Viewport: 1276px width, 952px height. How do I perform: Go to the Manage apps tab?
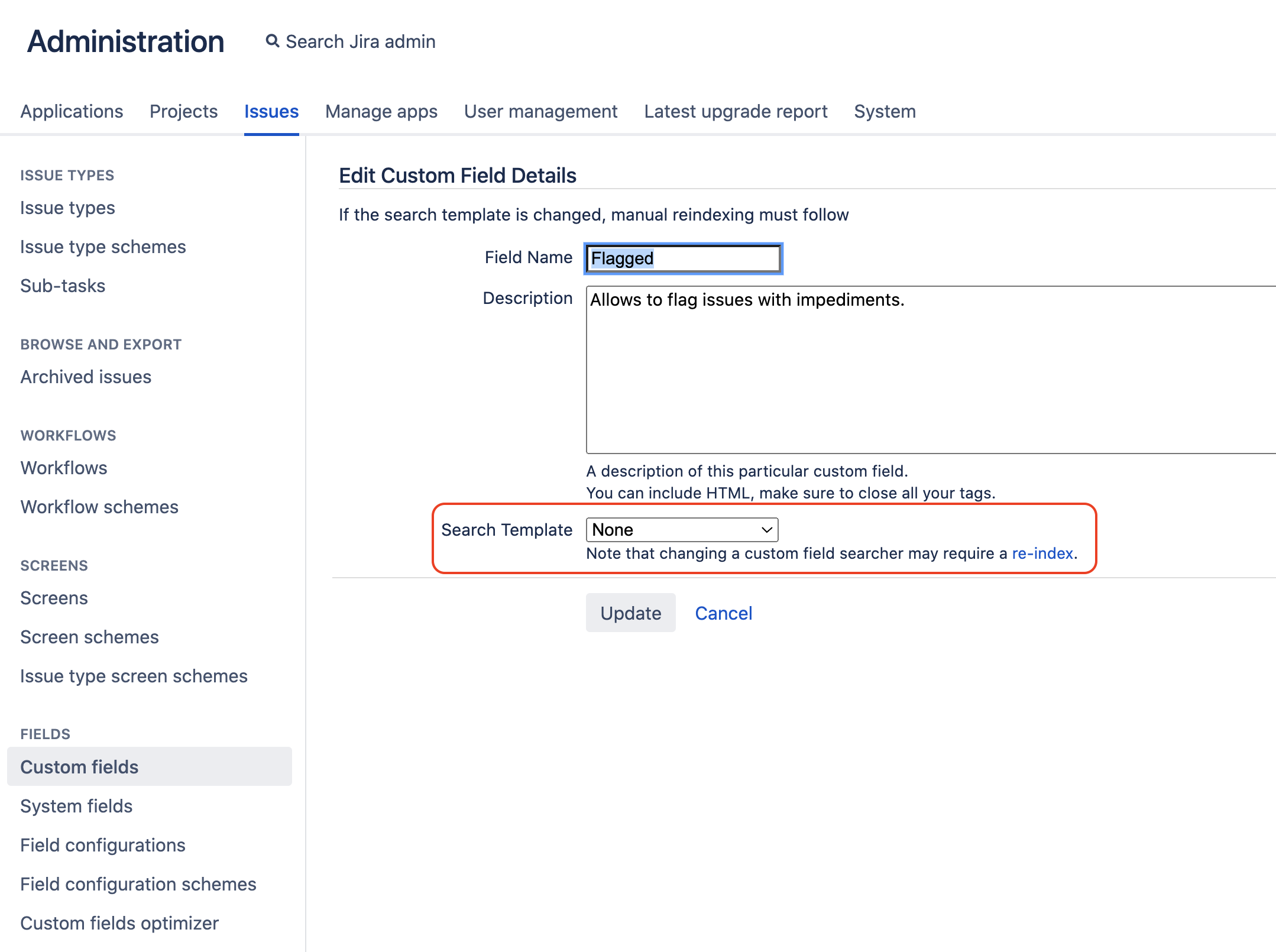(381, 111)
